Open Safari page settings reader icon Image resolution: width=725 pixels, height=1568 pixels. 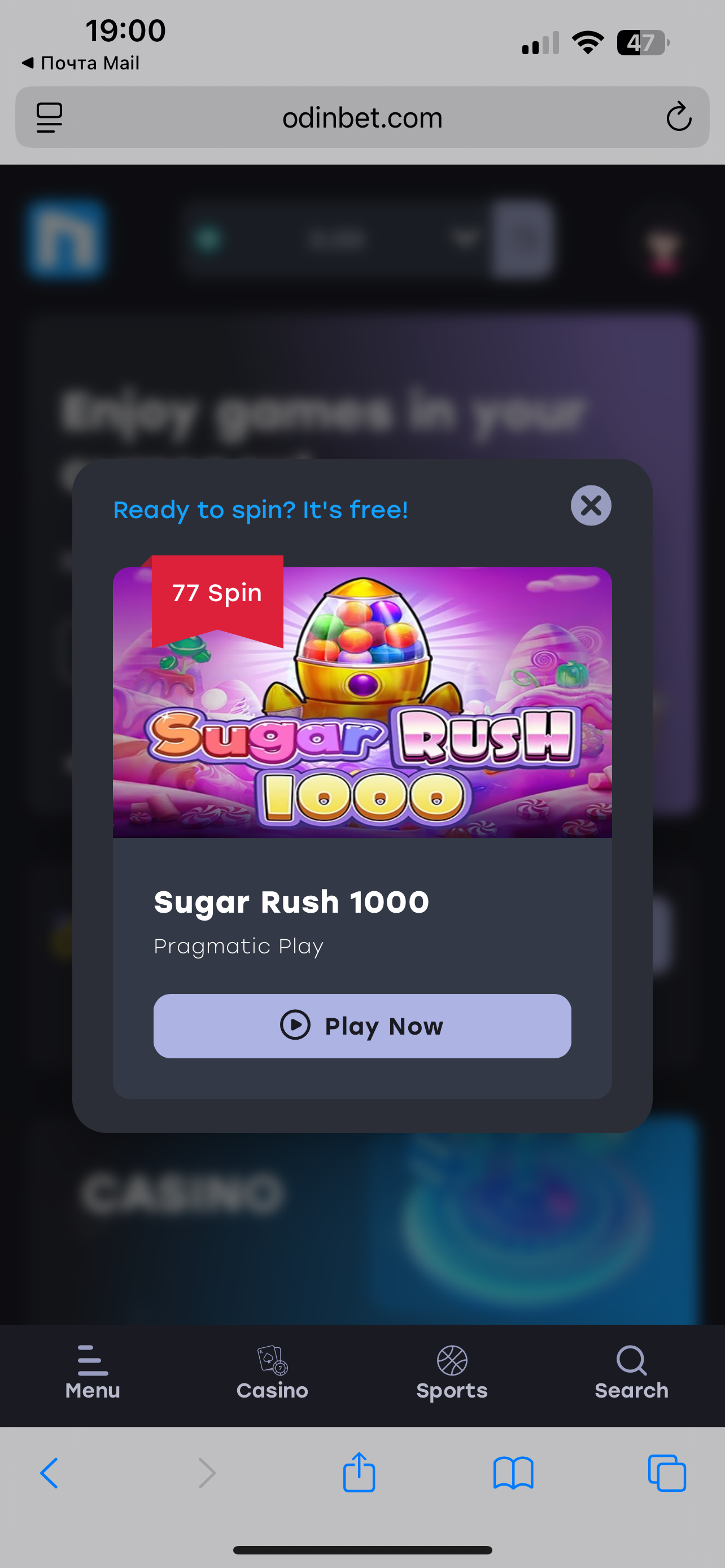point(49,117)
